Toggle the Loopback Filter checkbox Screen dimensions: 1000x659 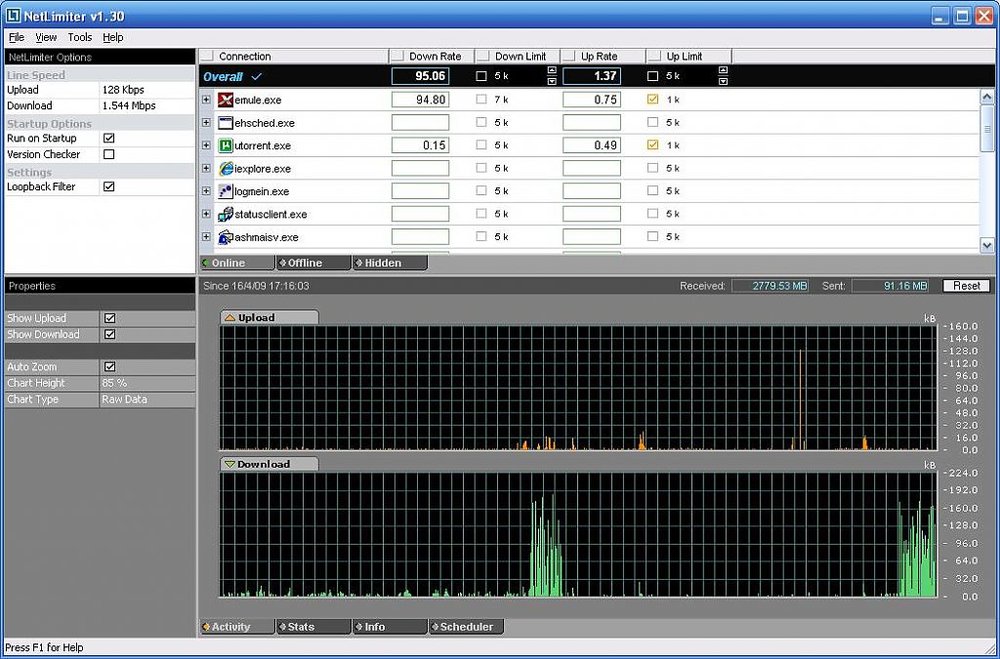(109, 186)
